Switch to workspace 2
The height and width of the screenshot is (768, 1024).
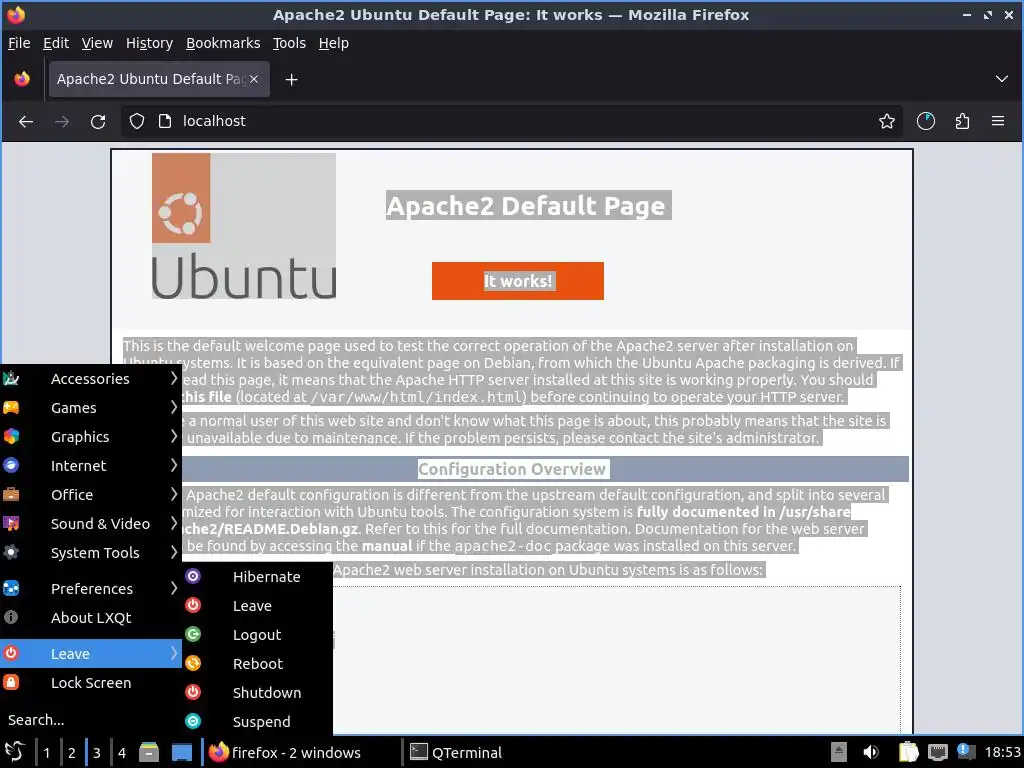72,752
